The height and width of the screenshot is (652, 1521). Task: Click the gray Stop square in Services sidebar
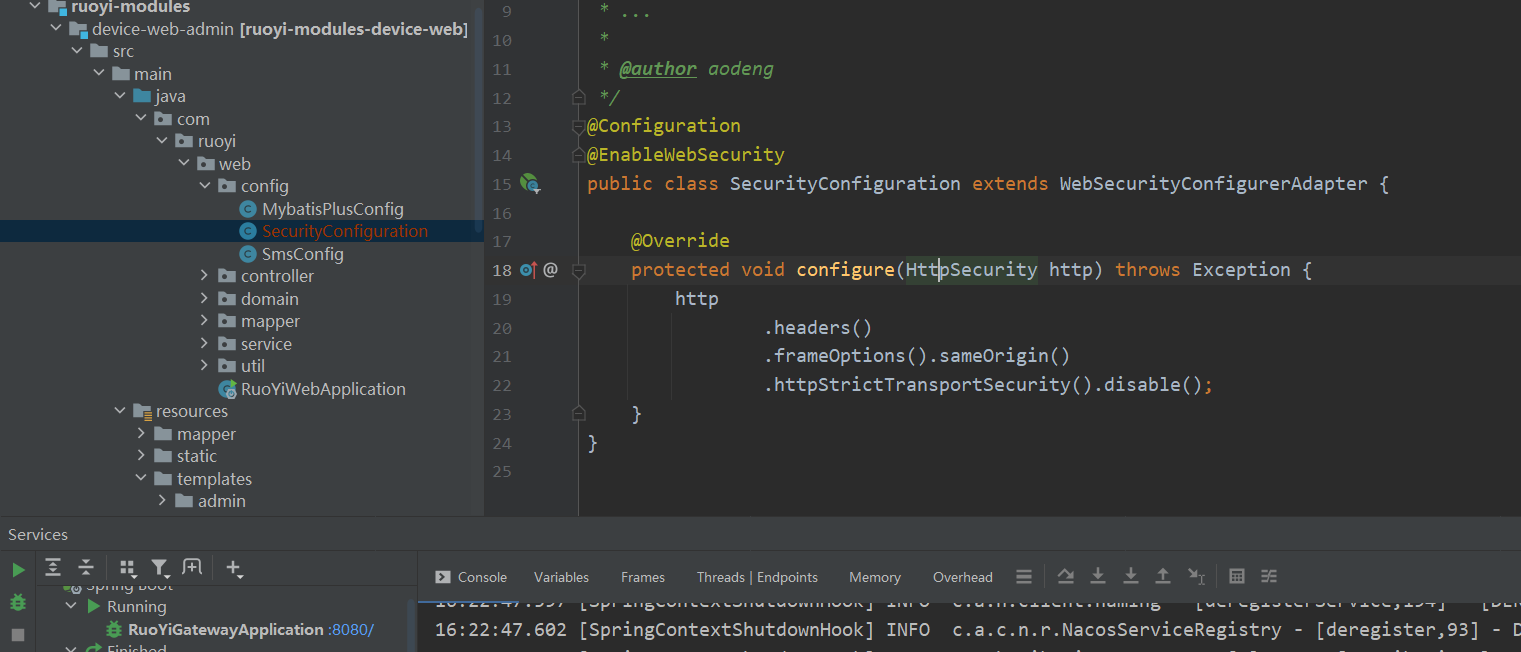[18, 635]
